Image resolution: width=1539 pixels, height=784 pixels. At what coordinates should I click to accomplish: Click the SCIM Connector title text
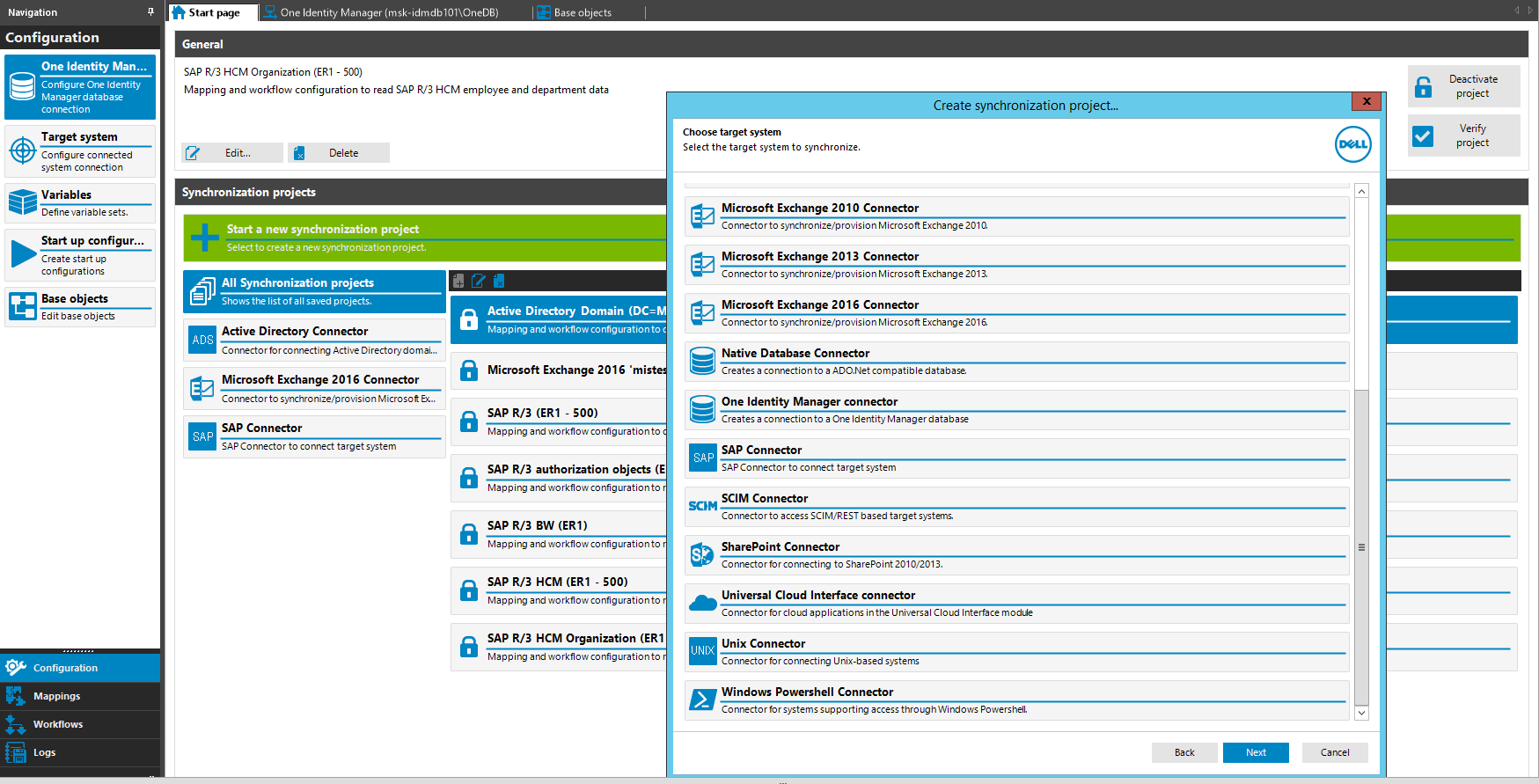point(765,498)
